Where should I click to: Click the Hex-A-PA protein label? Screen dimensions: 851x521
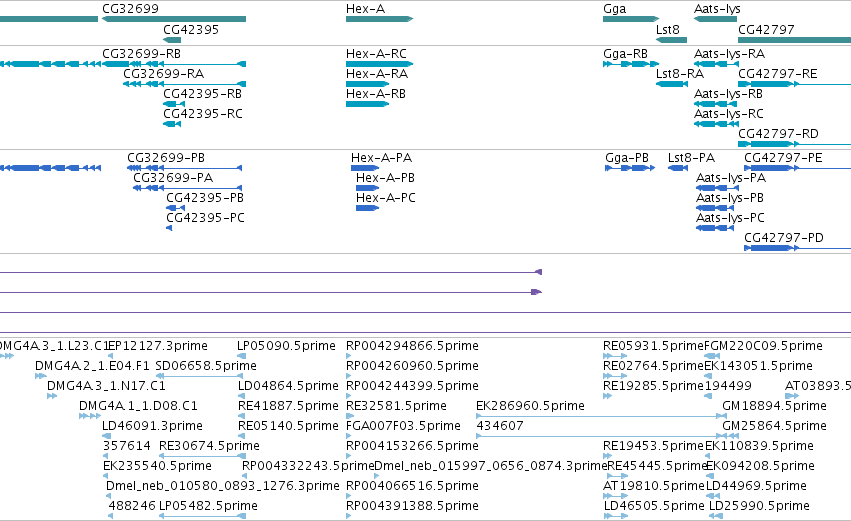click(x=382, y=158)
